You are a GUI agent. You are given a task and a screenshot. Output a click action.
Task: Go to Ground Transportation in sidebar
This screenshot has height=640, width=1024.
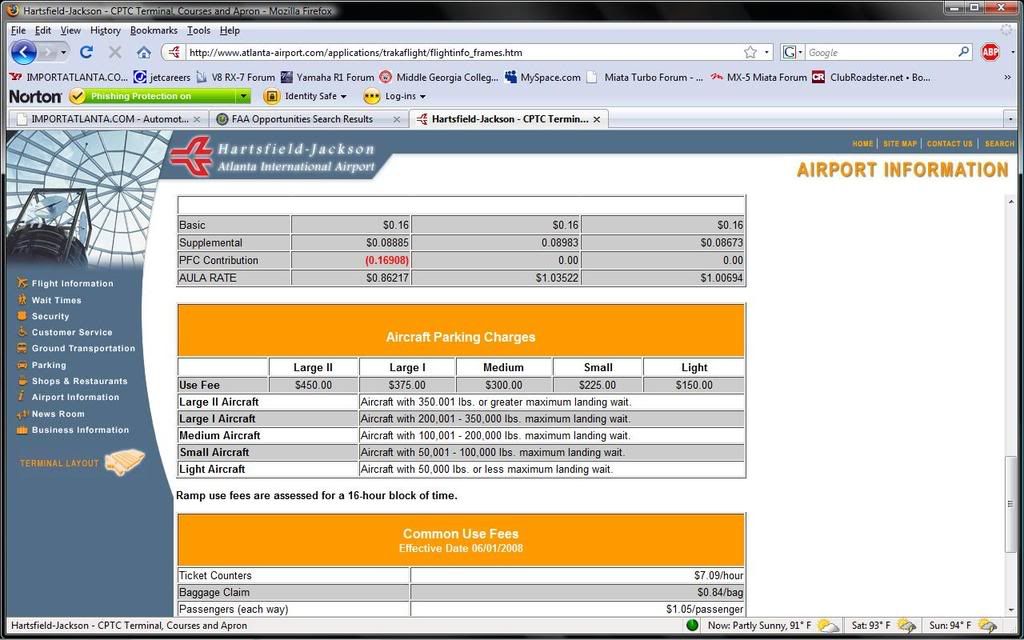click(x=83, y=348)
